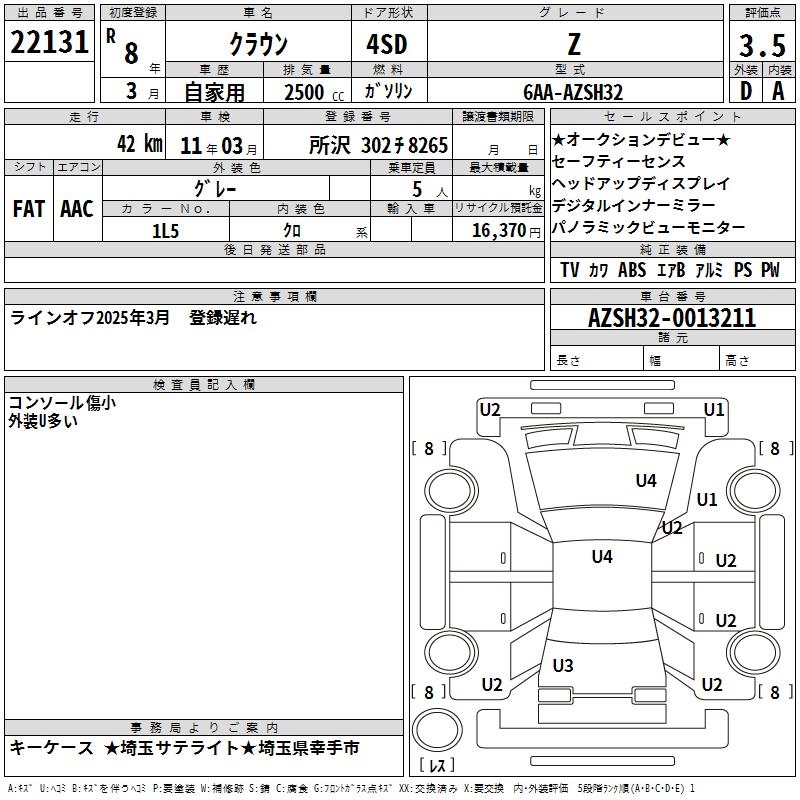Select the exterior grade D cell
The image size is (800, 800).
click(745, 91)
